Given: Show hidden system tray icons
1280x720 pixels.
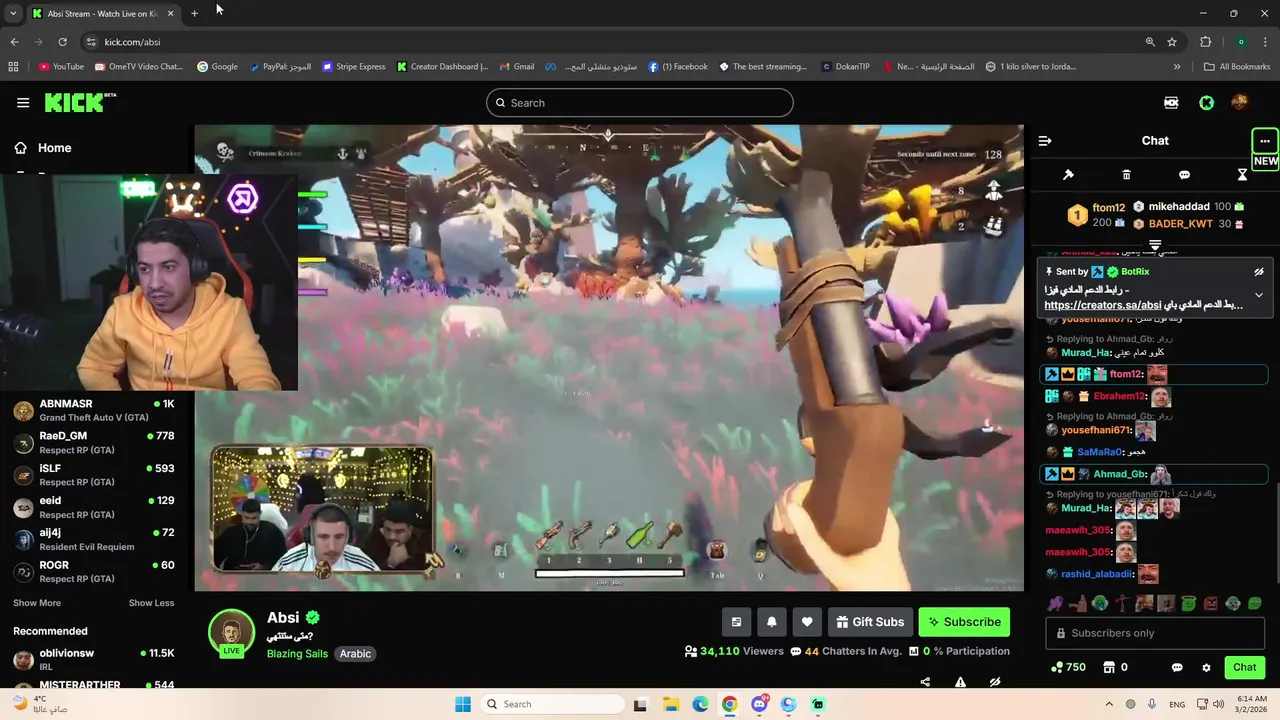Looking at the screenshot, I should coord(1109,704).
